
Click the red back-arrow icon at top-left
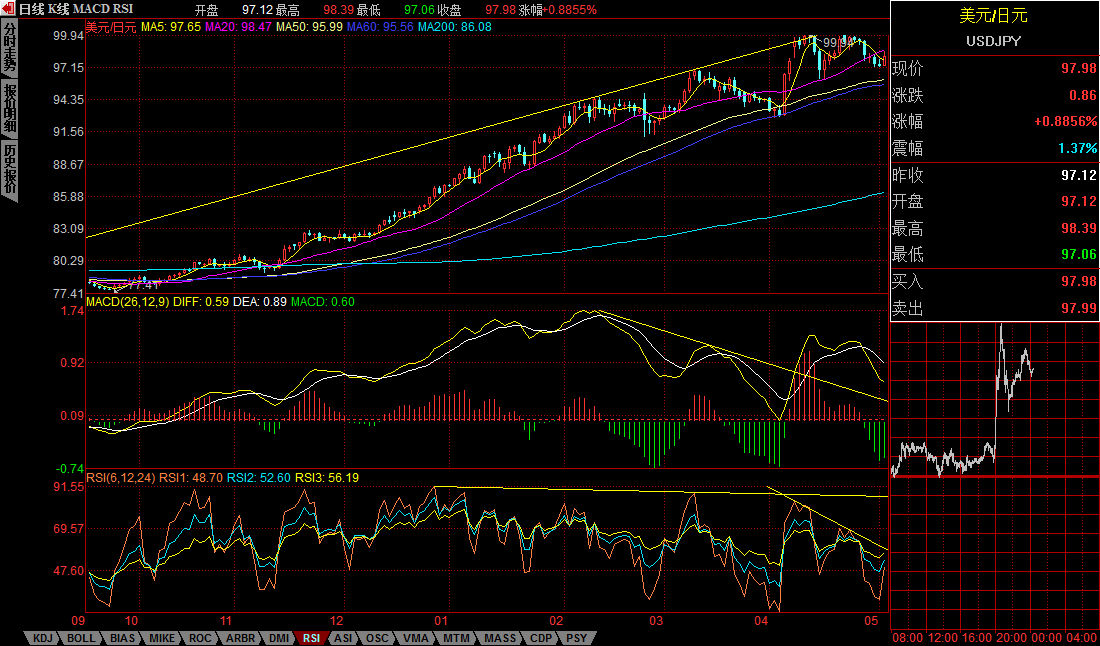8,8
